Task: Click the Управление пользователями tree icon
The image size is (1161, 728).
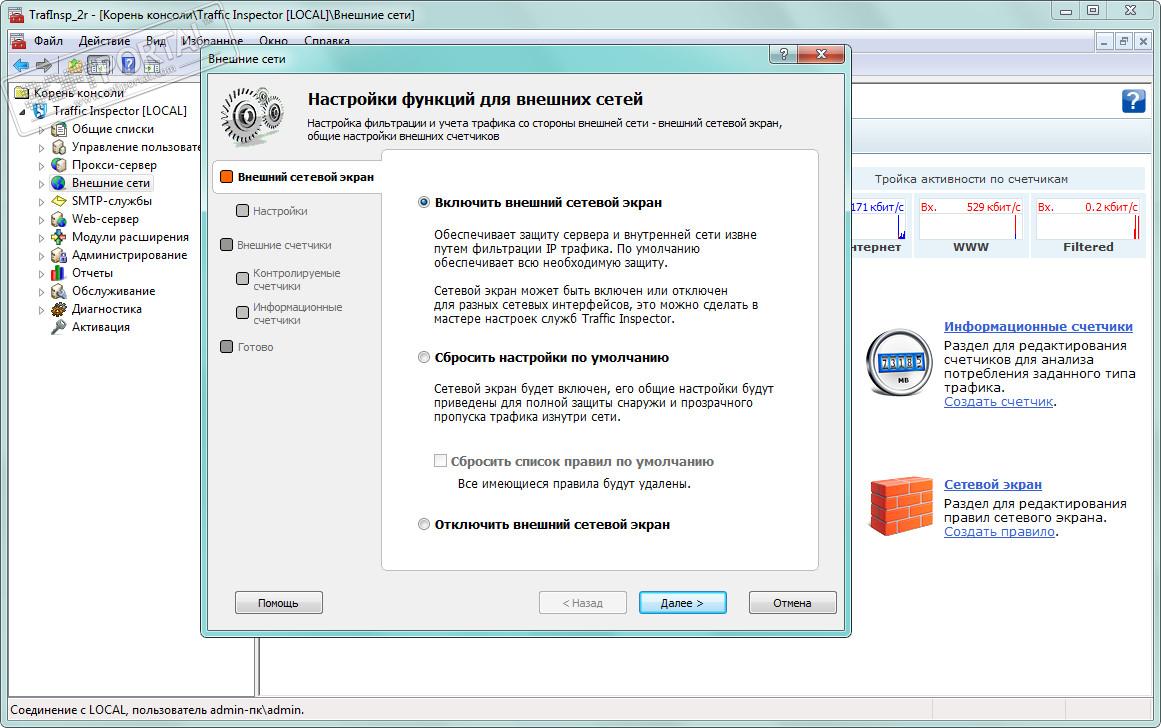Action: 58,147
